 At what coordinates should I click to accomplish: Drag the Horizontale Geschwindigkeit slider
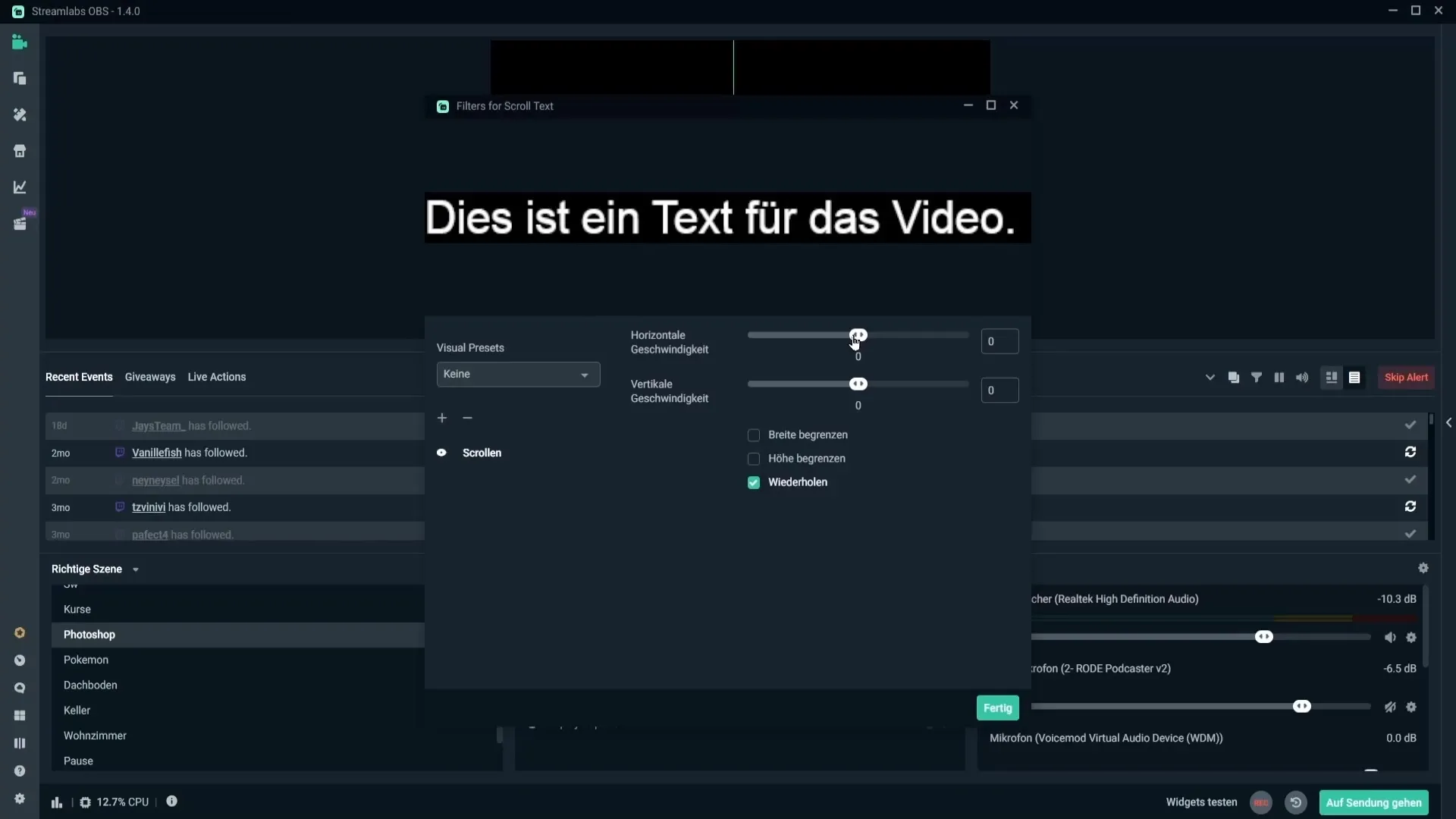858,334
